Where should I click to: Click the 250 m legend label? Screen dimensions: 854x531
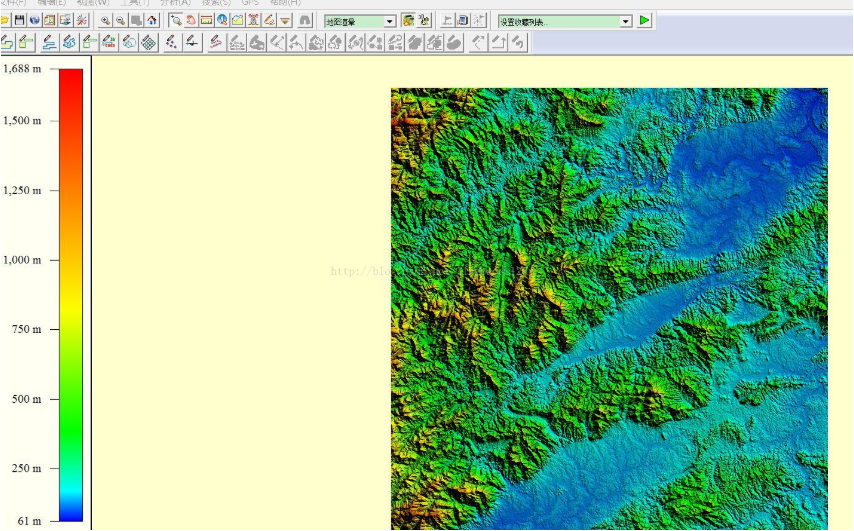pyautogui.click(x=26, y=468)
